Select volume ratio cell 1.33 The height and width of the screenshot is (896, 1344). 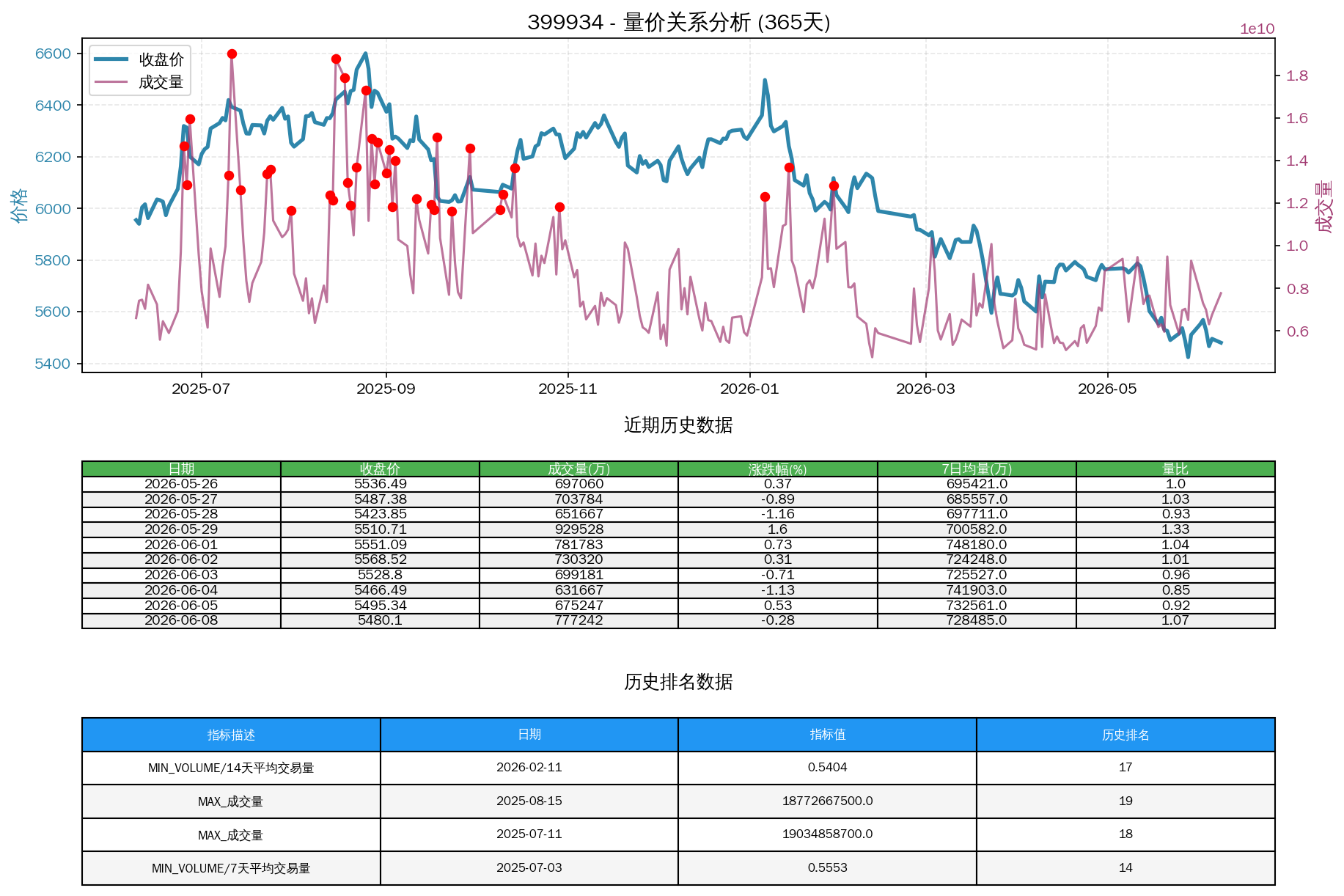tap(1175, 529)
